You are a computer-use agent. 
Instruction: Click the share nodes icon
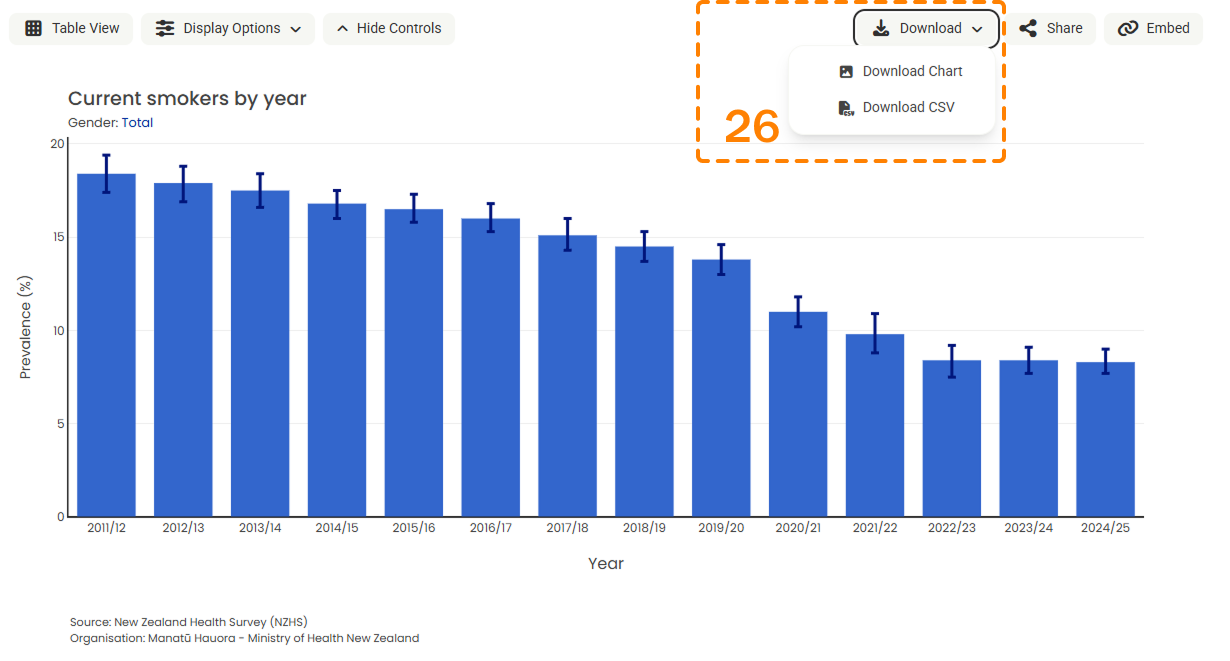pos(1028,29)
